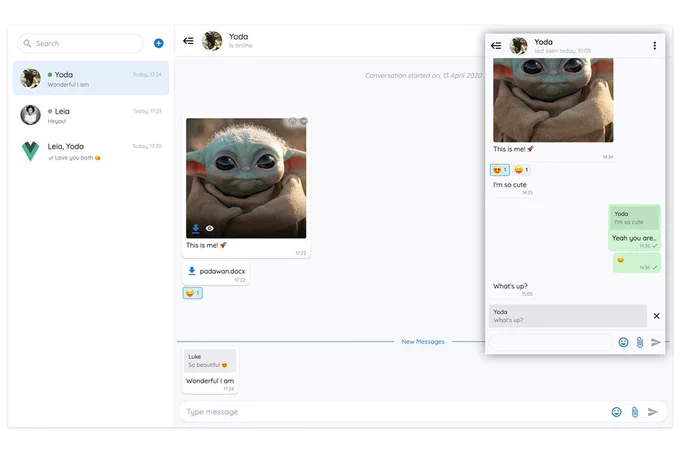The height and width of the screenshot is (451, 680).
Task: Click the Wonderful I am message text
Action: (210, 381)
